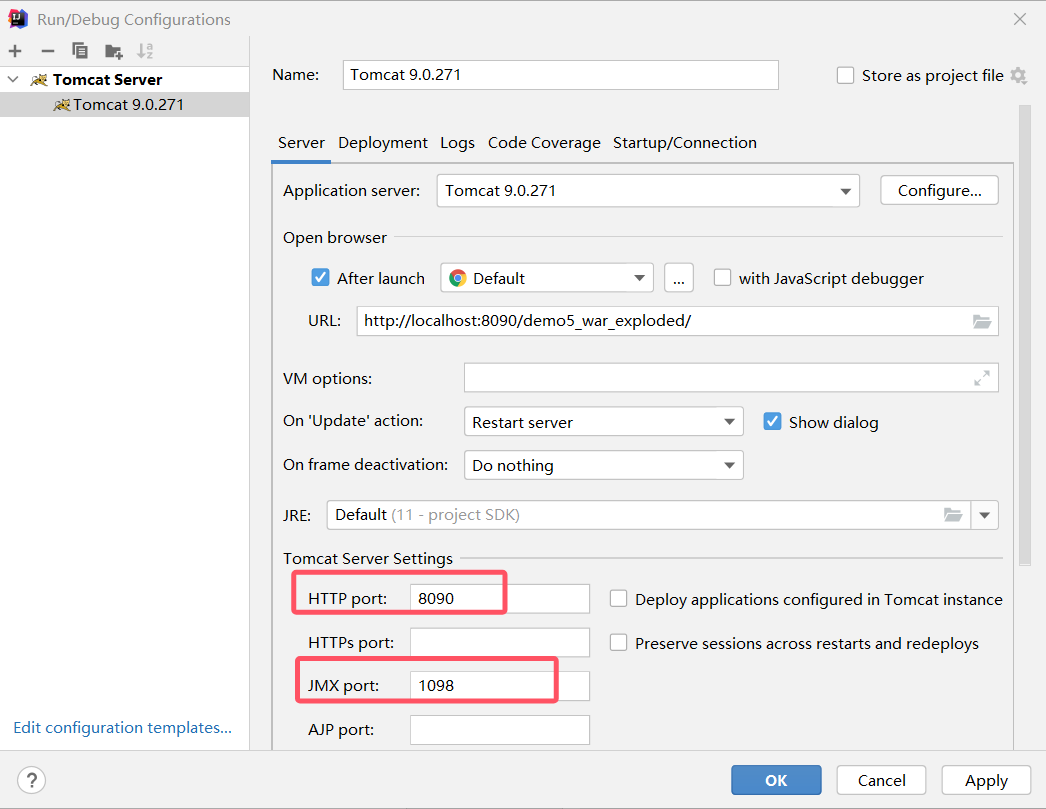Move configuration into new folder
Image resolution: width=1046 pixels, height=809 pixels.
113,51
